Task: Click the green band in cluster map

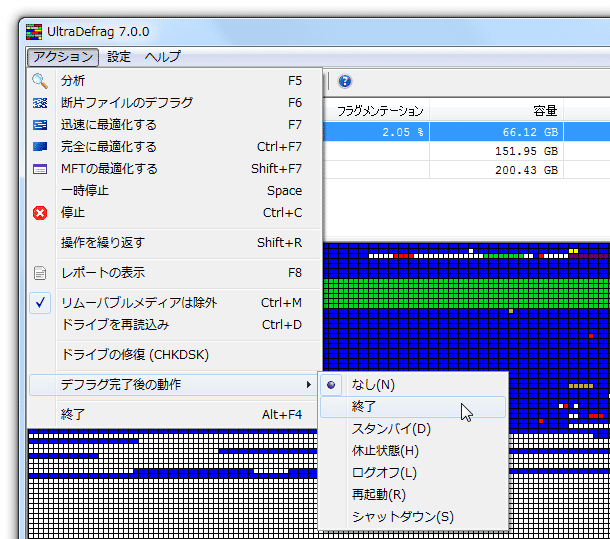Action: click(x=466, y=294)
